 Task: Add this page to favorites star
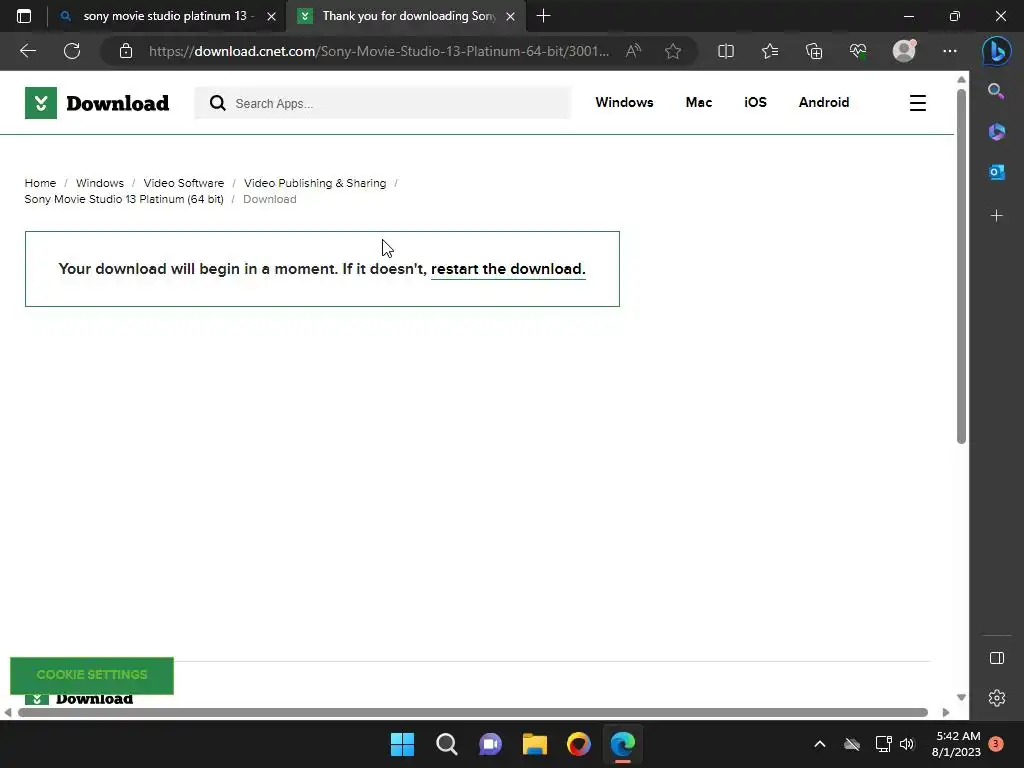point(673,51)
